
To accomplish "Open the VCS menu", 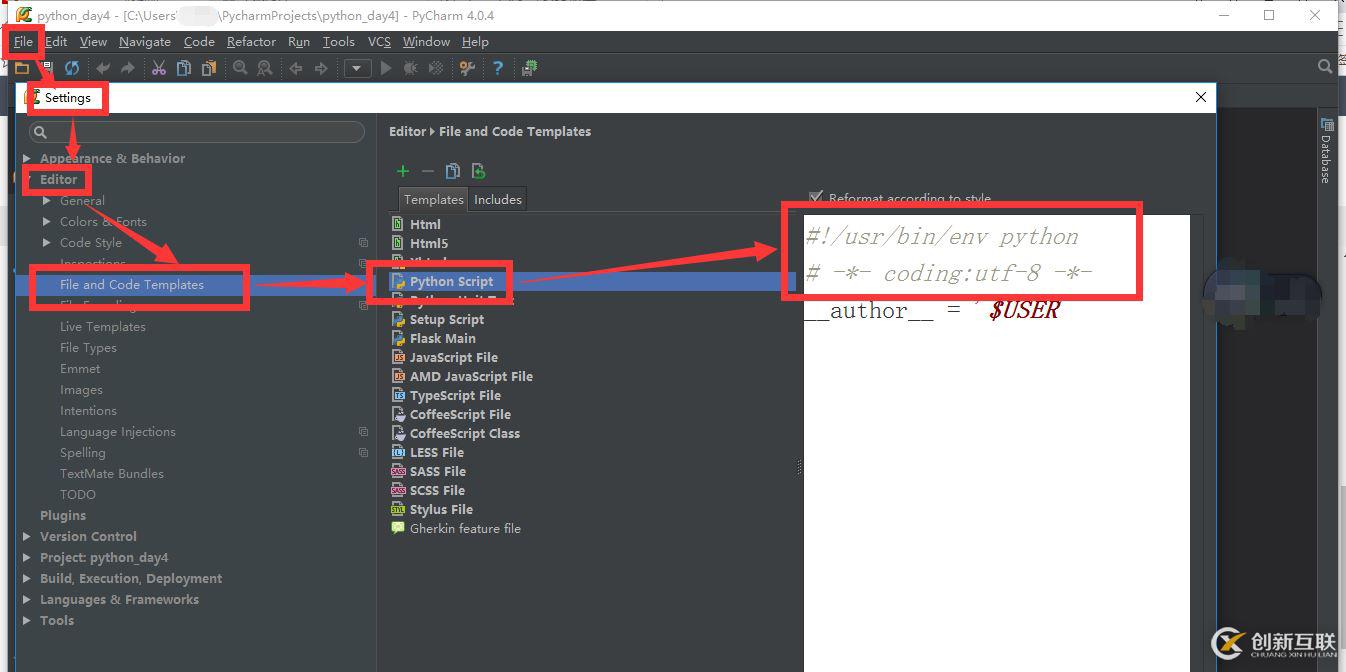I will (379, 41).
